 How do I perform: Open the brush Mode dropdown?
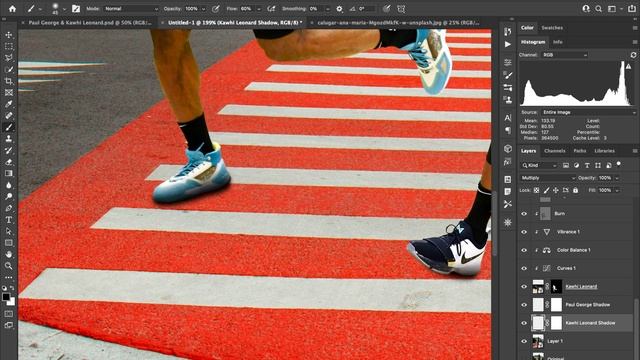coord(131,9)
